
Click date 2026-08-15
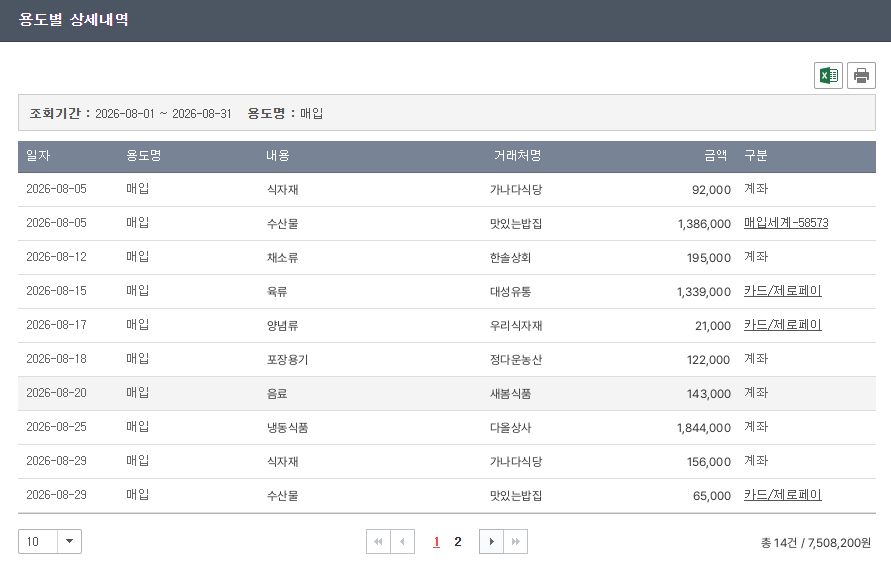[x=56, y=291]
